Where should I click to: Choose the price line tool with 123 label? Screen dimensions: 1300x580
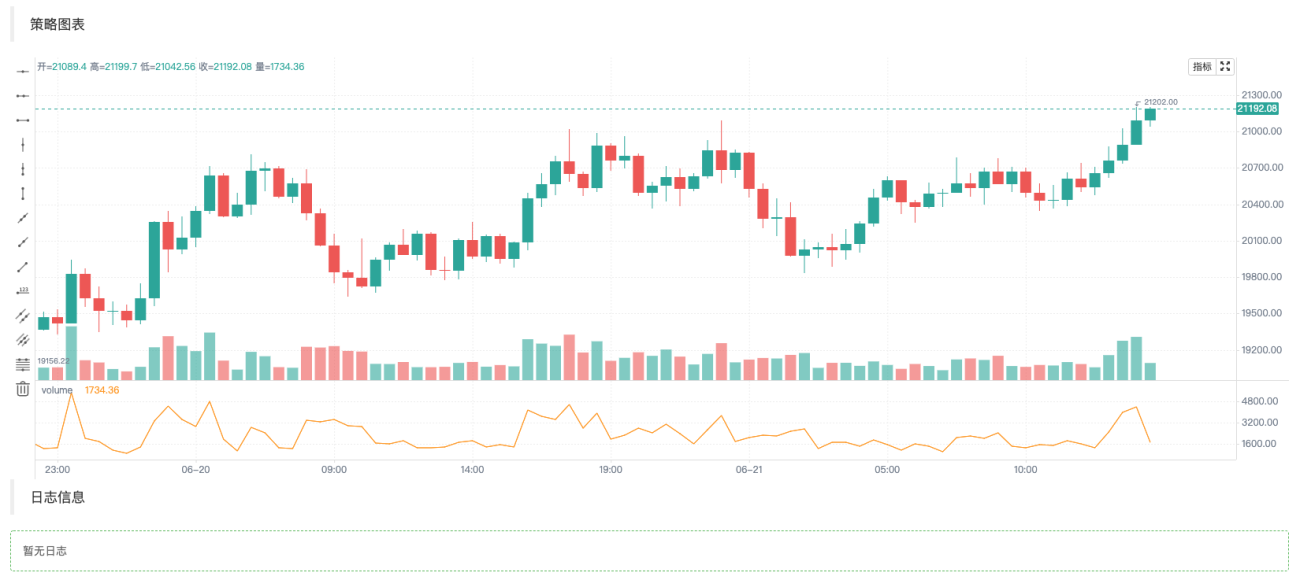(22, 291)
